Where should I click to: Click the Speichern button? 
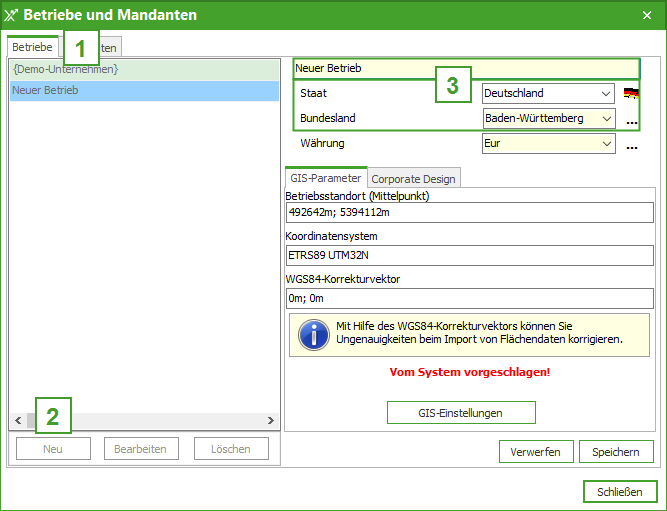coord(615,452)
